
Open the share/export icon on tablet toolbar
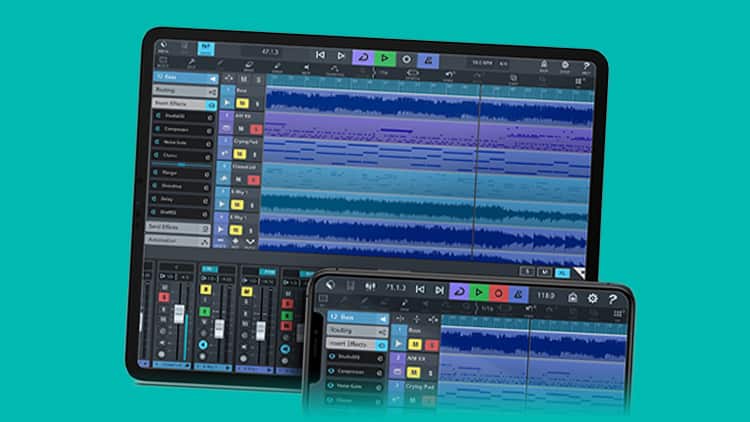click(x=544, y=65)
